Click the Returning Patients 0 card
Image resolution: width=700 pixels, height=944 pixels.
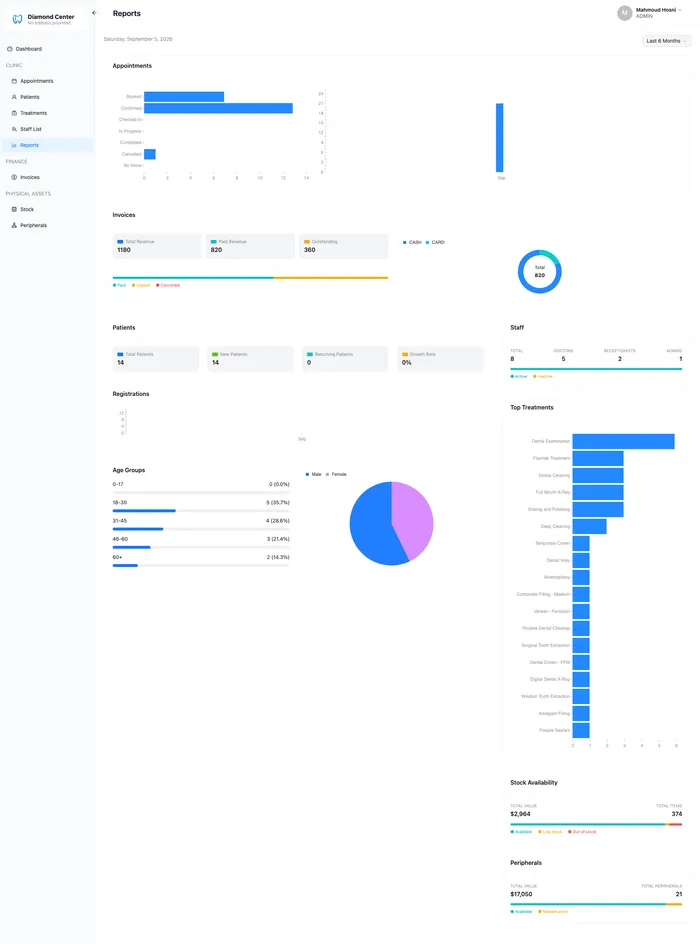coord(345,359)
